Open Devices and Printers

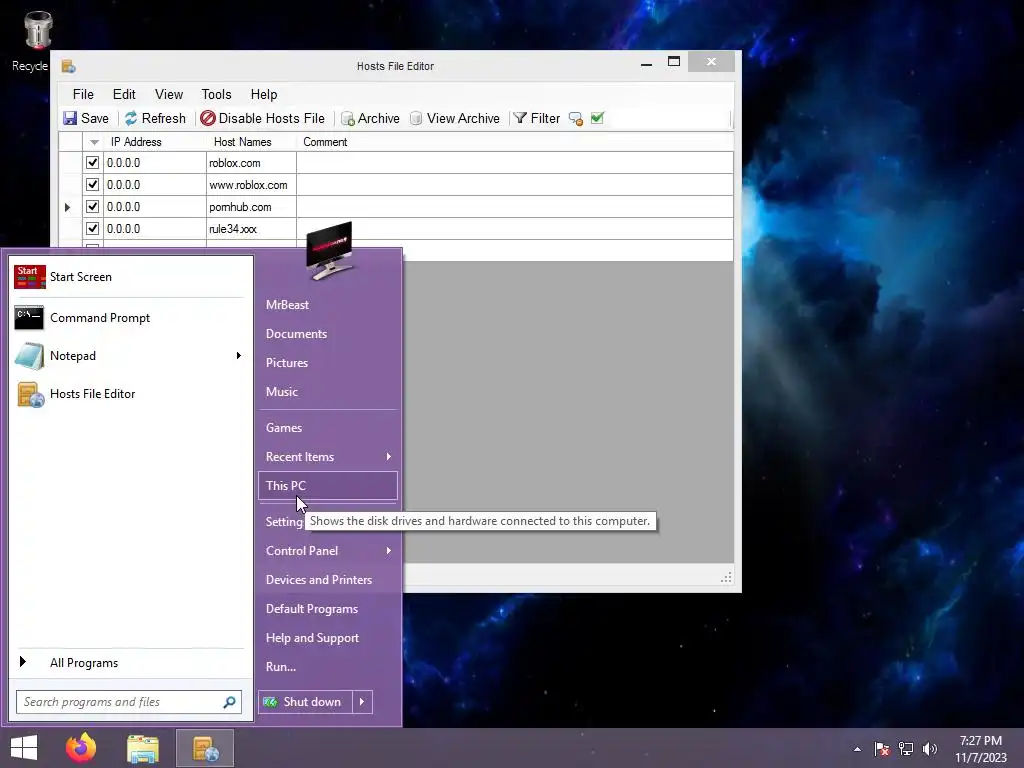tap(328, 580)
